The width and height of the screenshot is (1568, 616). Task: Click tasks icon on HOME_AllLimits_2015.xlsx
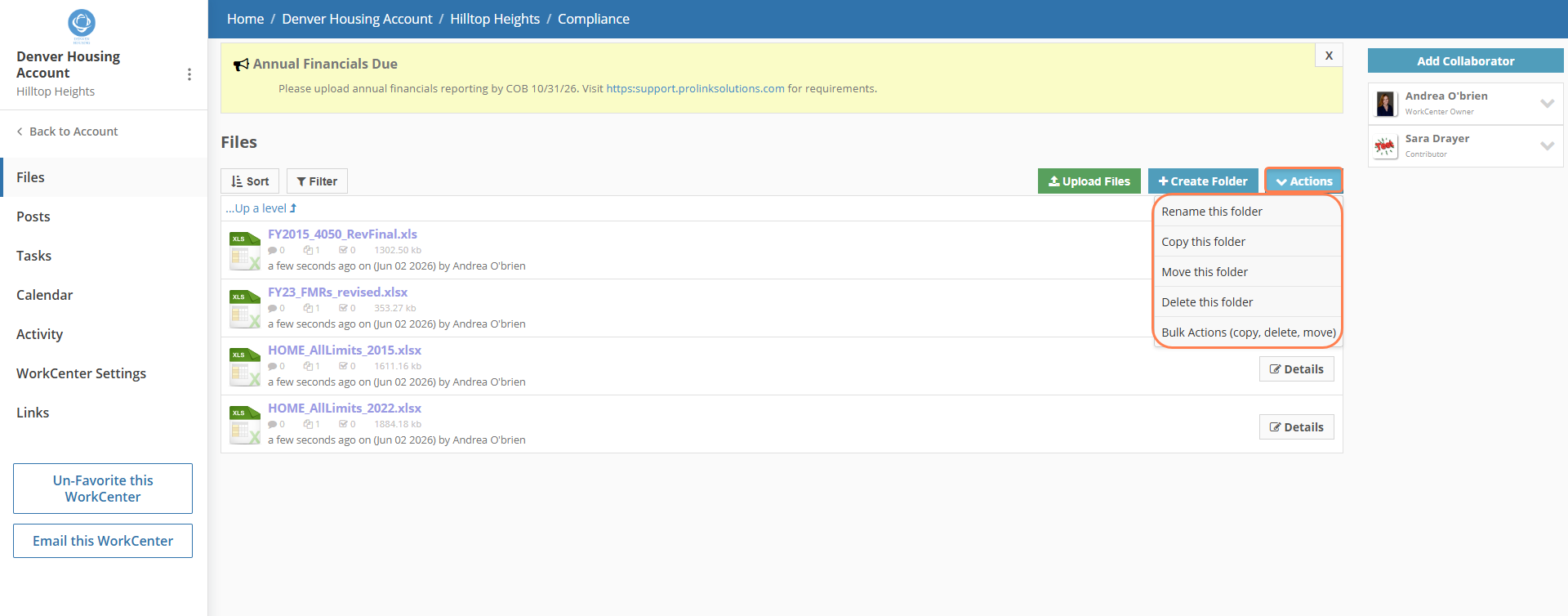point(344,367)
